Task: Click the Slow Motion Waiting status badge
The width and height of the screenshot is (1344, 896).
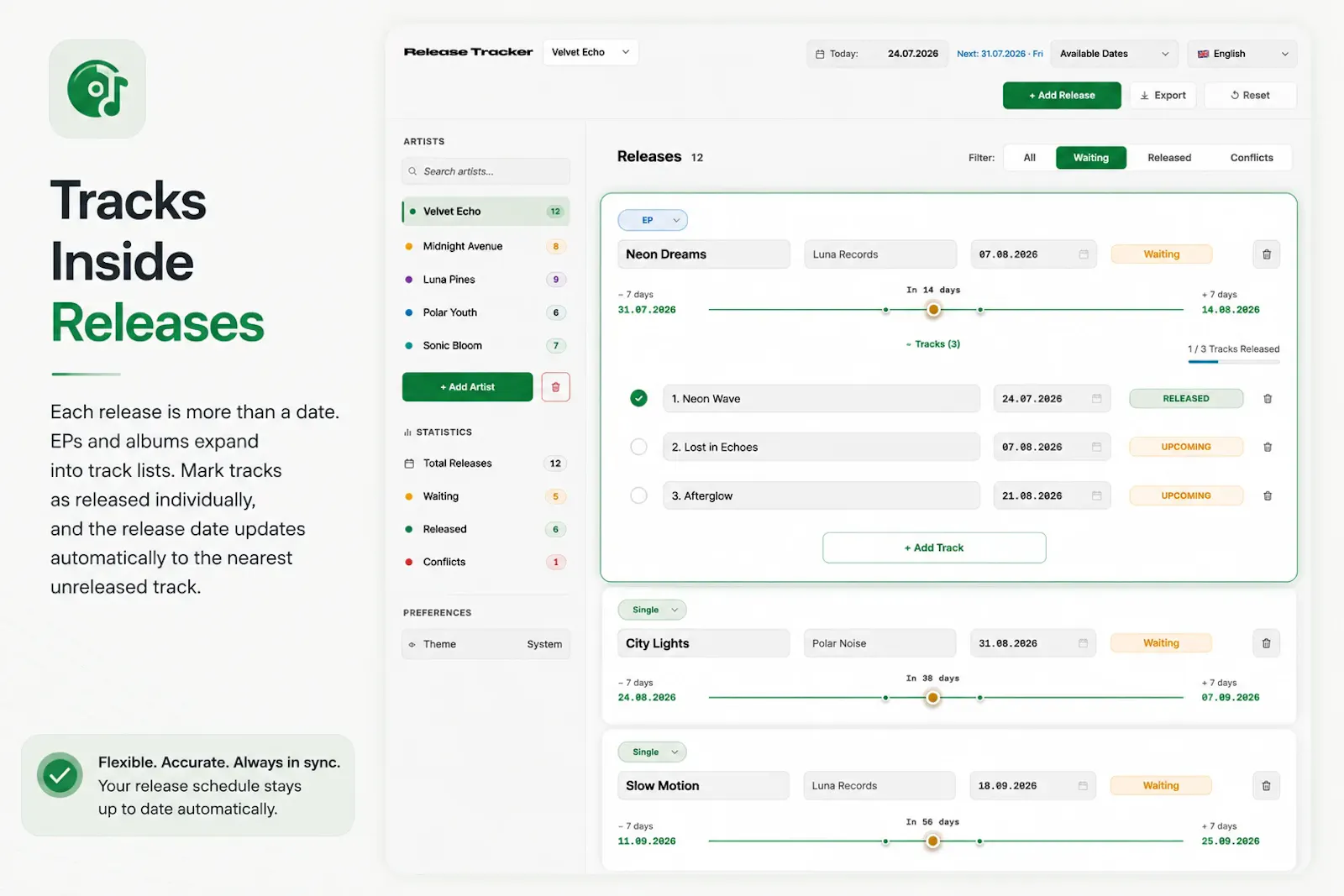Action: coord(1161,786)
